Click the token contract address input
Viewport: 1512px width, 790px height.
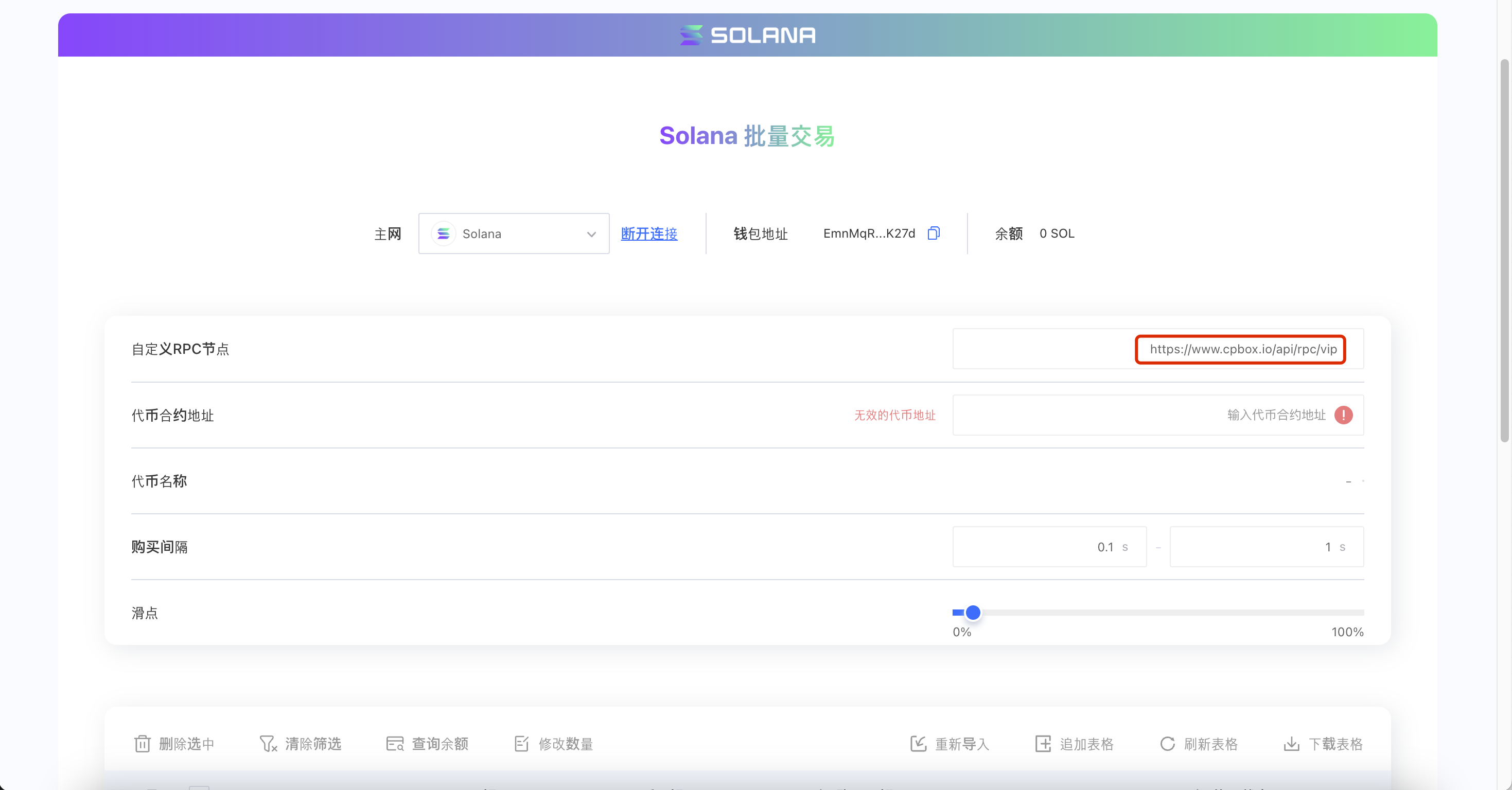click(1157, 415)
